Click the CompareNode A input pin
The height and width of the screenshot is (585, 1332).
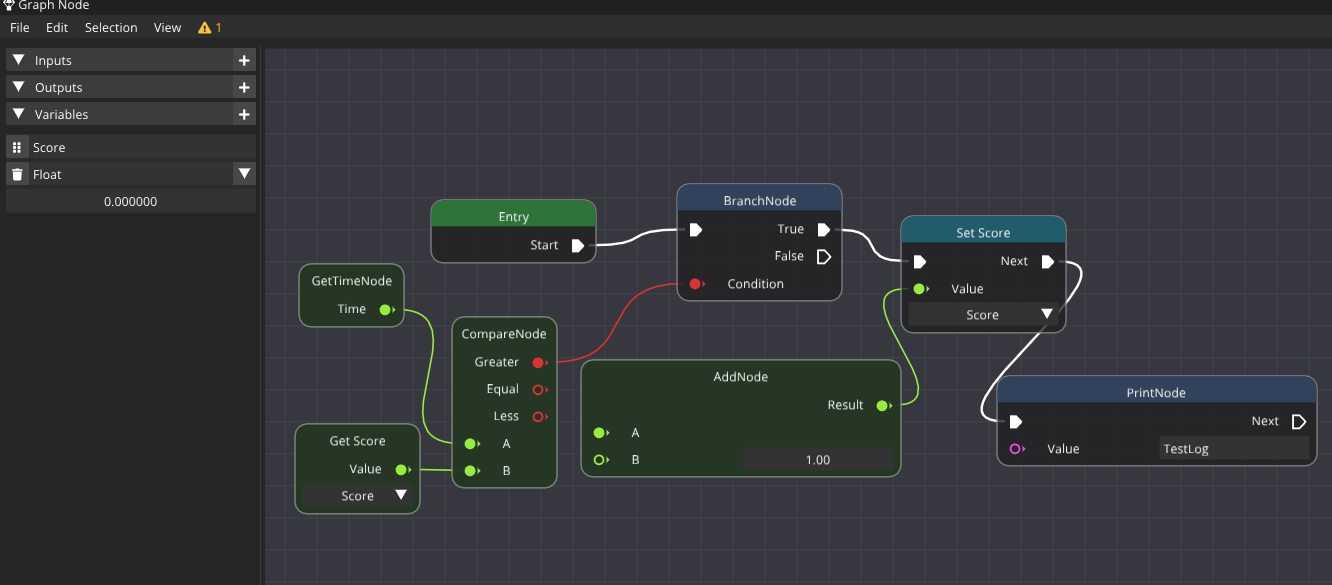click(x=471, y=444)
